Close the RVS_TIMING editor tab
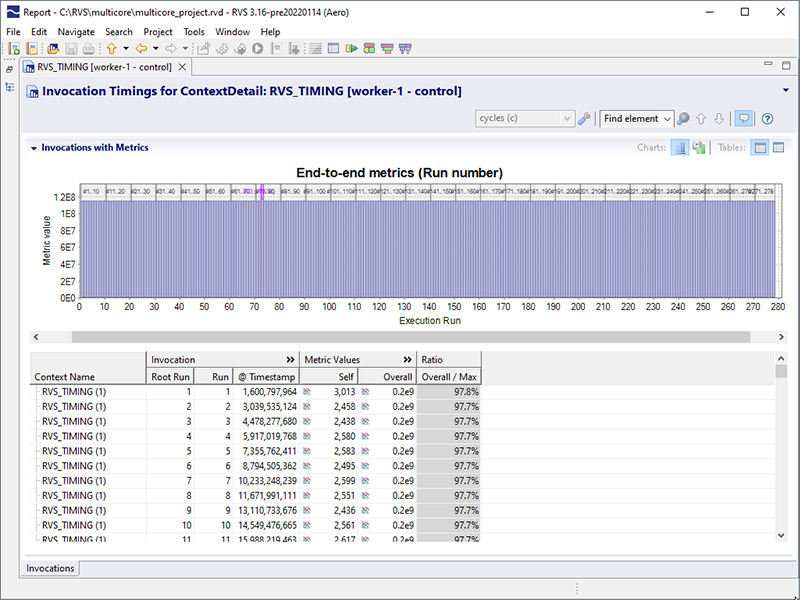 point(182,67)
